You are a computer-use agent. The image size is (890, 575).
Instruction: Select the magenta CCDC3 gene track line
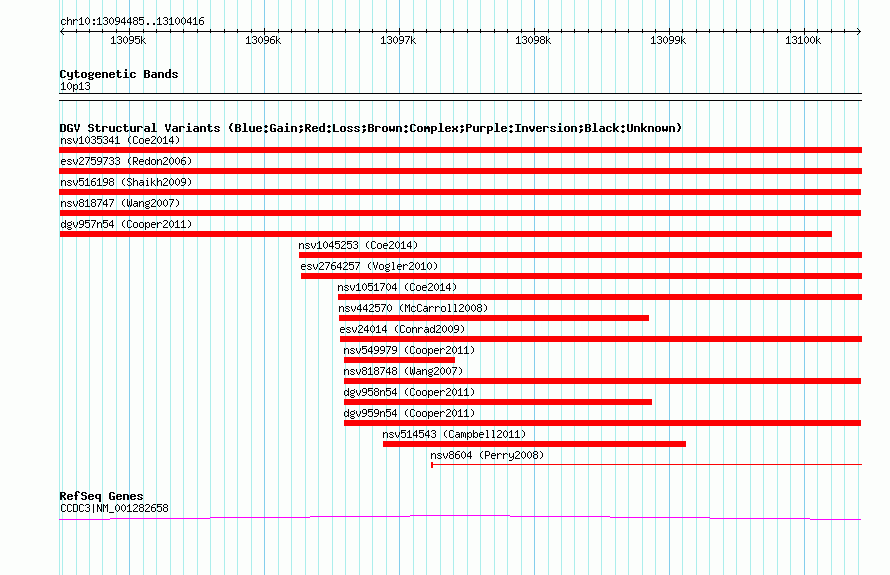pyautogui.click(x=460, y=517)
